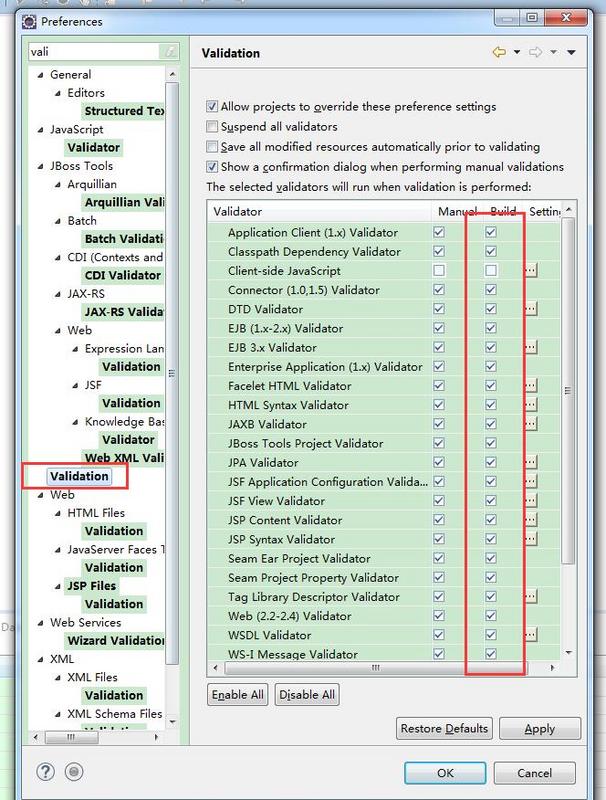Open settings for JPA Validator

pos(531,462)
